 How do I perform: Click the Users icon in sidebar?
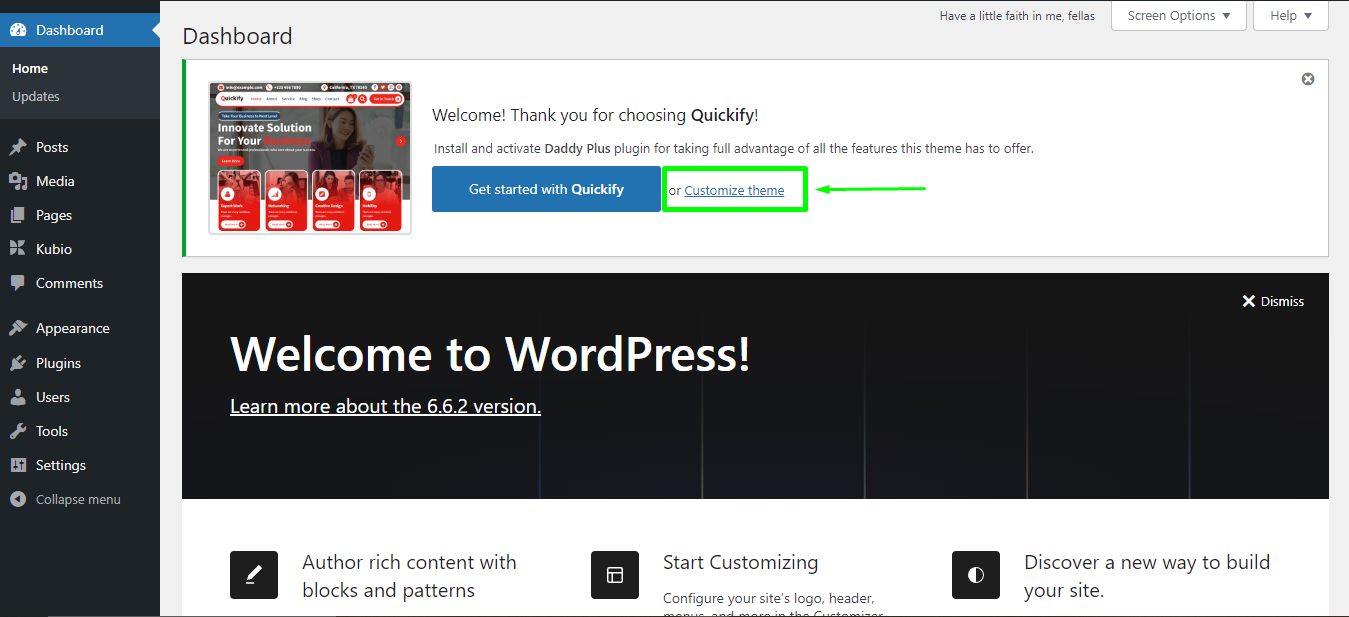coord(20,396)
